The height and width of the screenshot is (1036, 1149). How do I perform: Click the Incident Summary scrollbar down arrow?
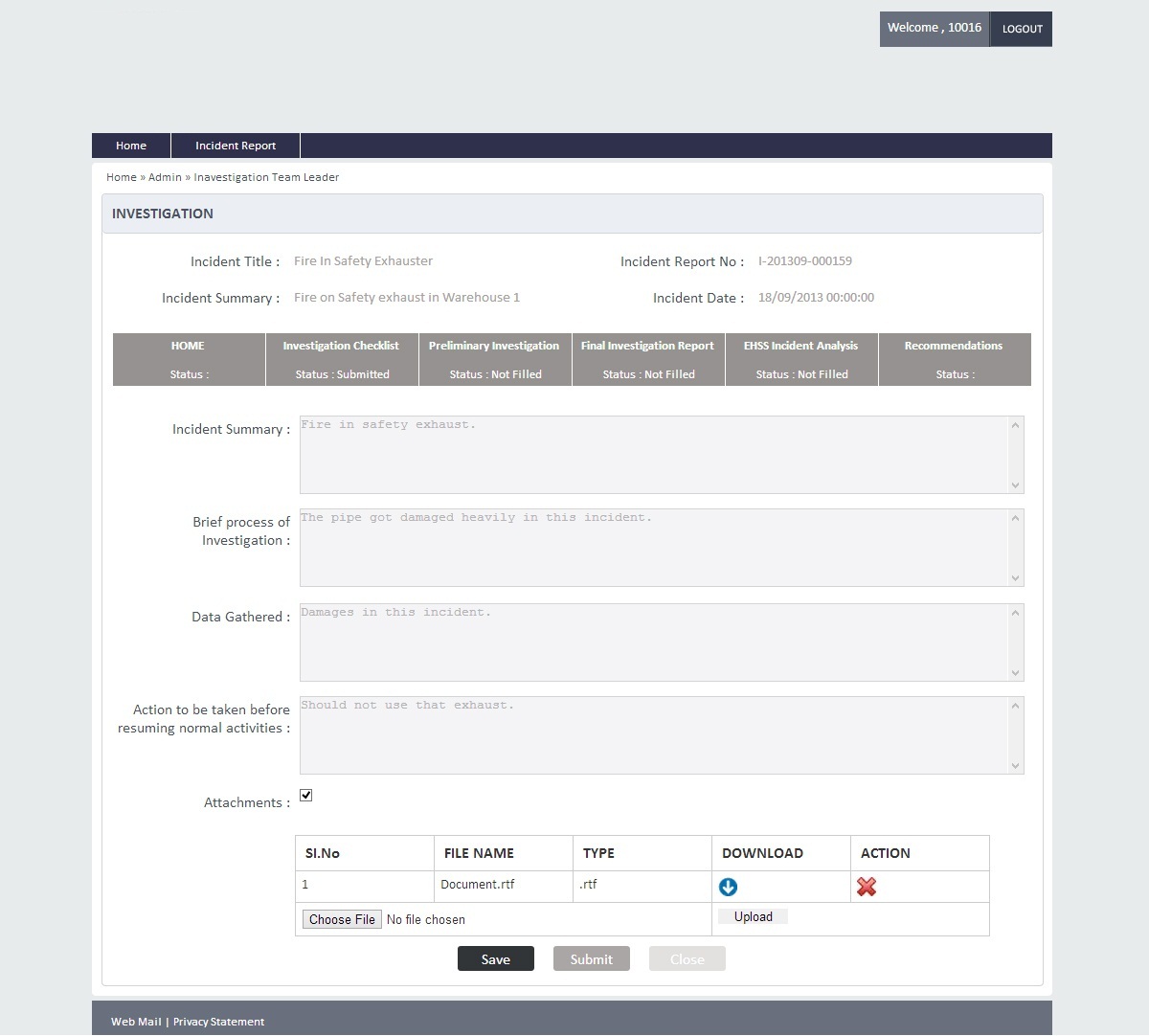coord(1015,485)
